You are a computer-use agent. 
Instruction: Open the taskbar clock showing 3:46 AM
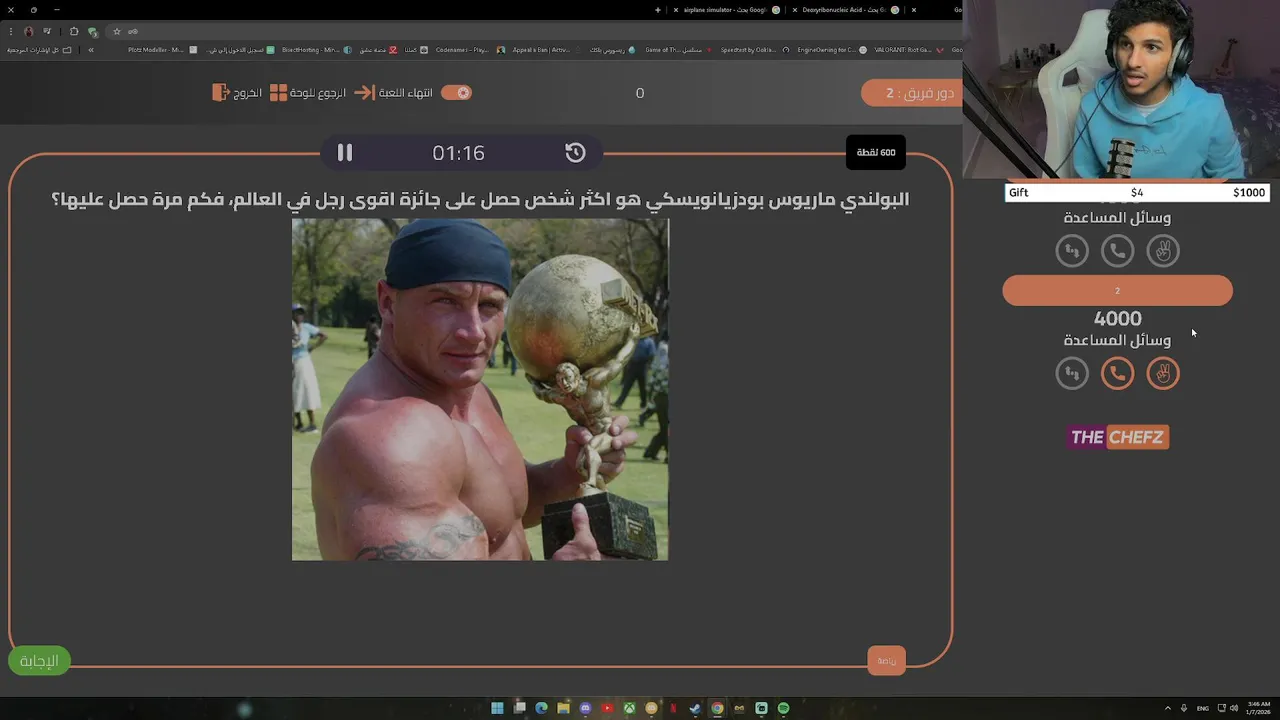click(x=1259, y=708)
